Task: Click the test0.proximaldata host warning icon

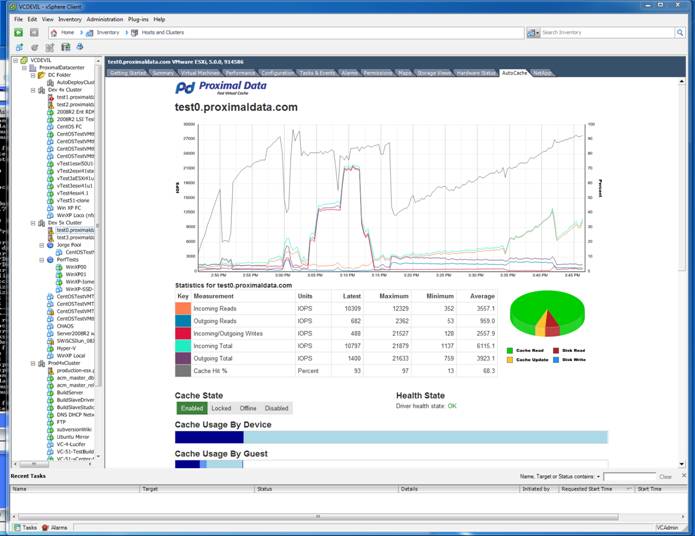Action: (x=51, y=230)
